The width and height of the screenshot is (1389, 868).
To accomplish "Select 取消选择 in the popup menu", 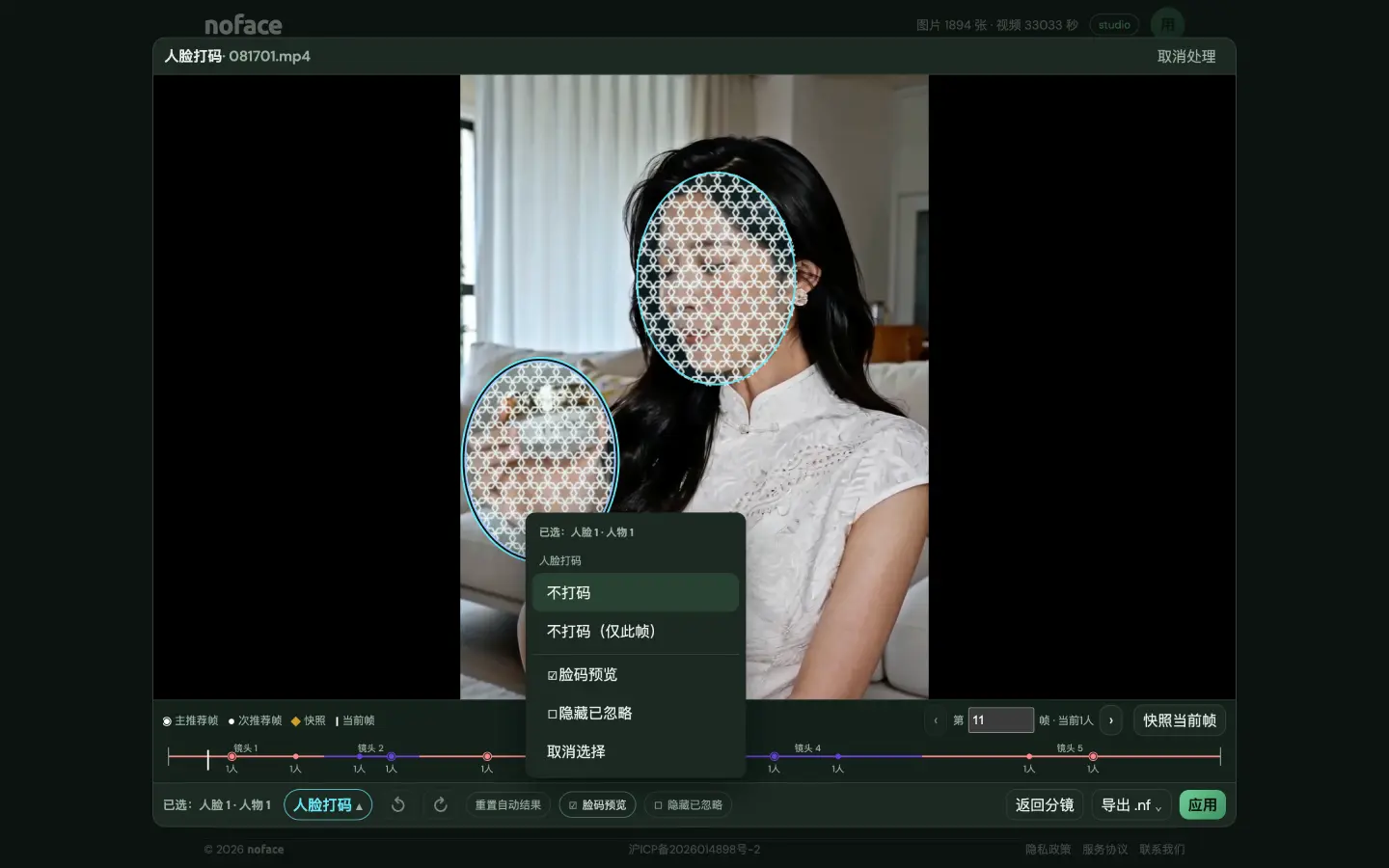I will 636,751.
